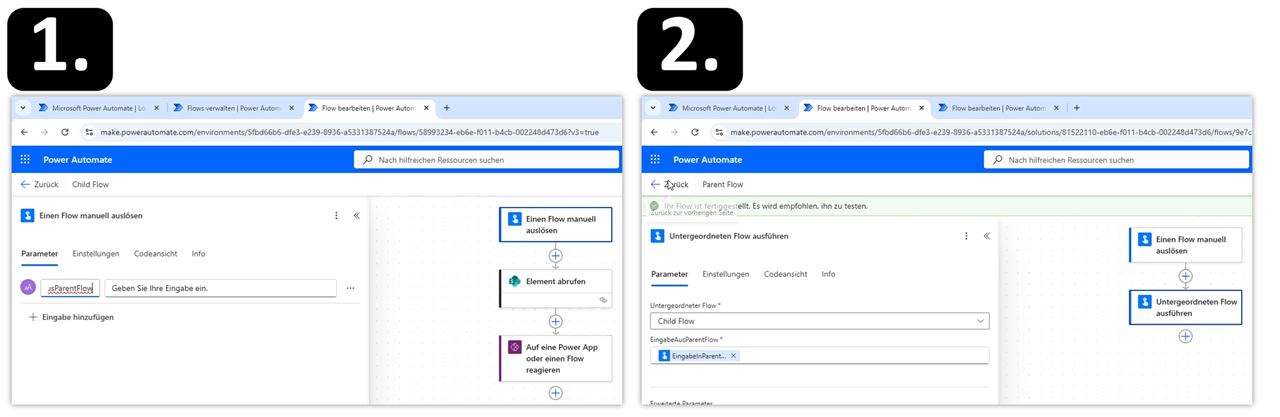The height and width of the screenshot is (417, 1280).
Task: Click the connection link icon on Element abrufen
Action: point(603,300)
